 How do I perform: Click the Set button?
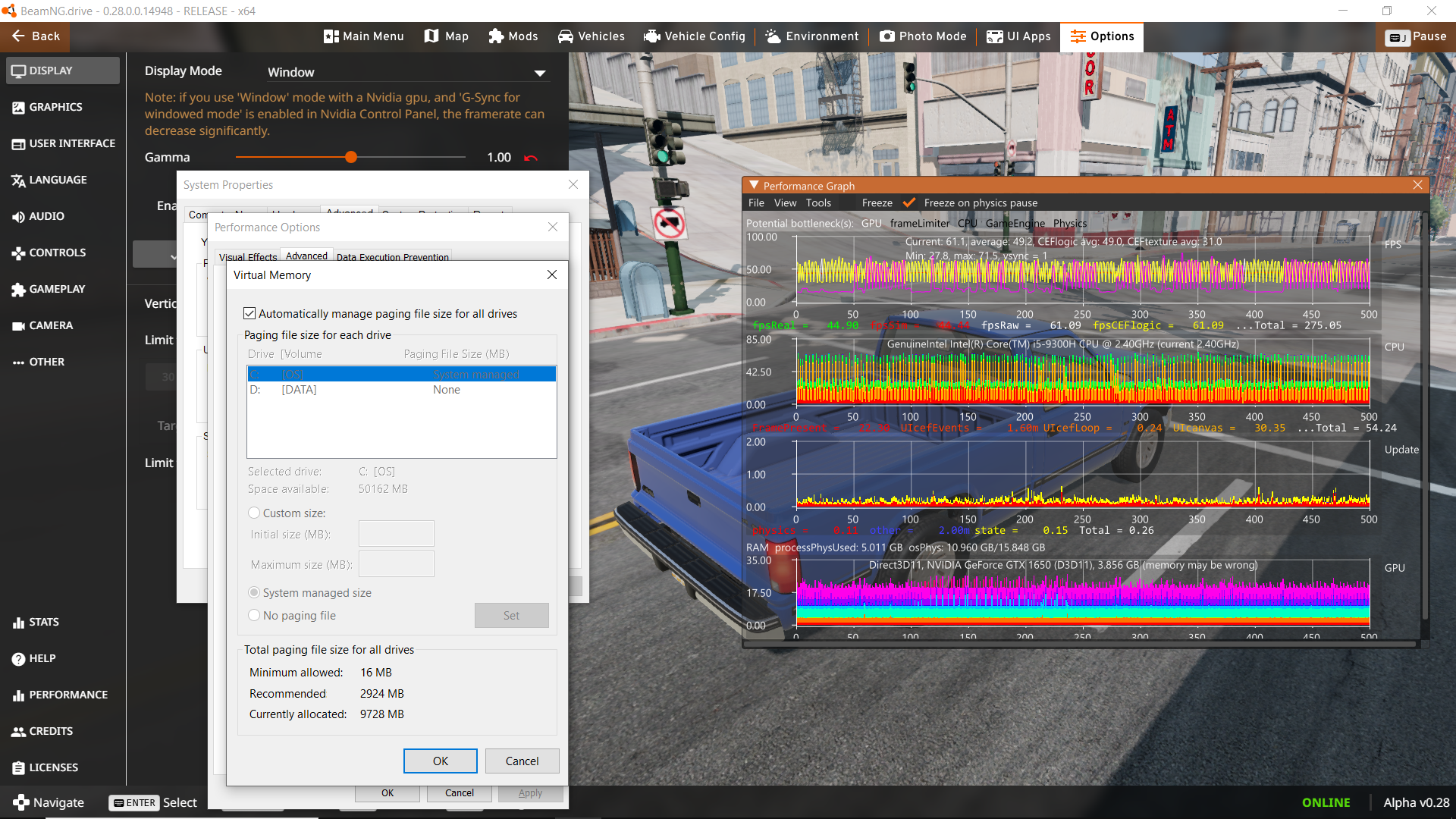(x=512, y=615)
